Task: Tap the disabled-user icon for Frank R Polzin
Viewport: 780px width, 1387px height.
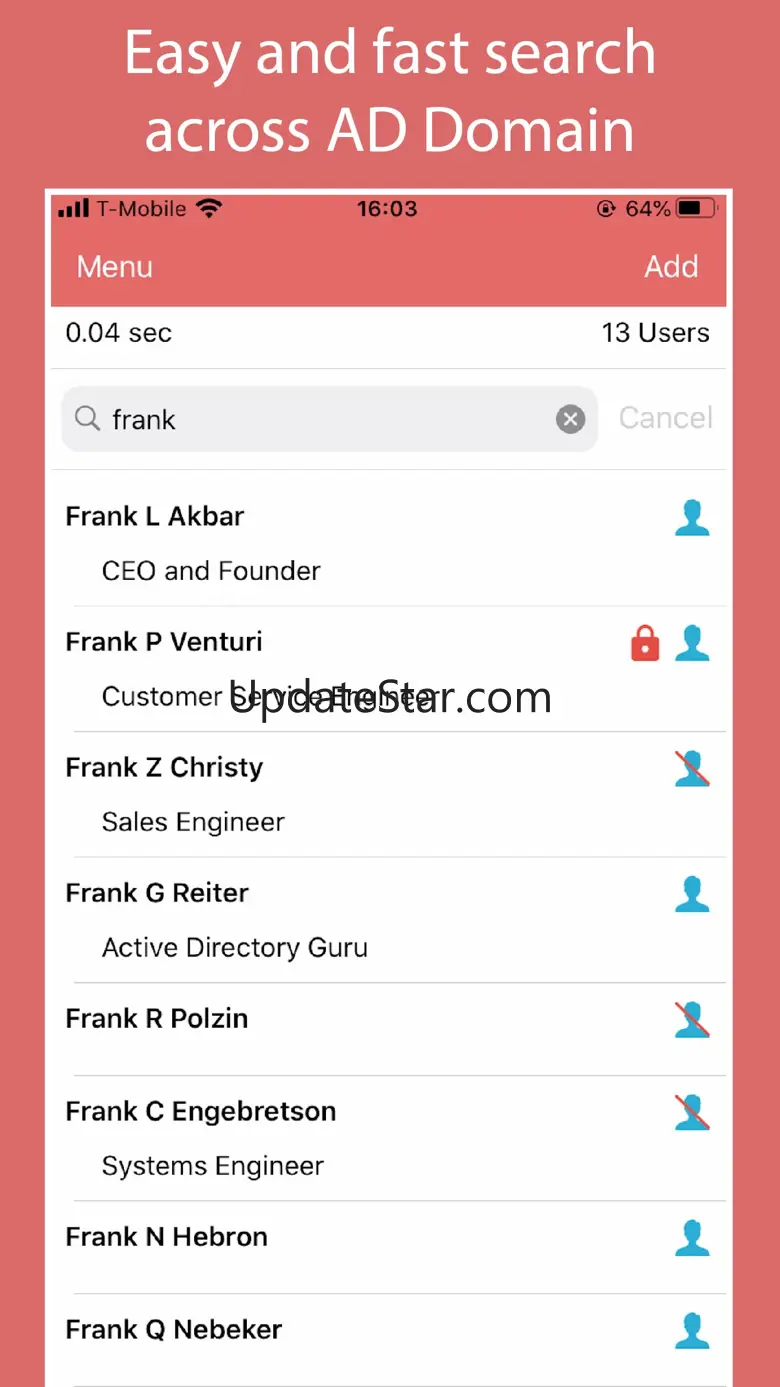Action: click(692, 1020)
